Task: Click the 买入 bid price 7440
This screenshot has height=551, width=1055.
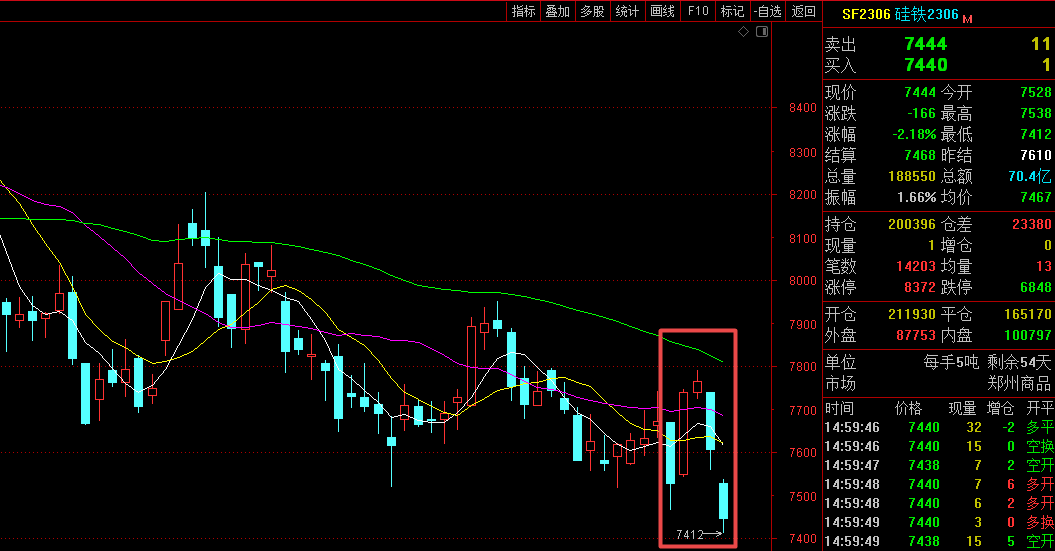Action: [925, 65]
